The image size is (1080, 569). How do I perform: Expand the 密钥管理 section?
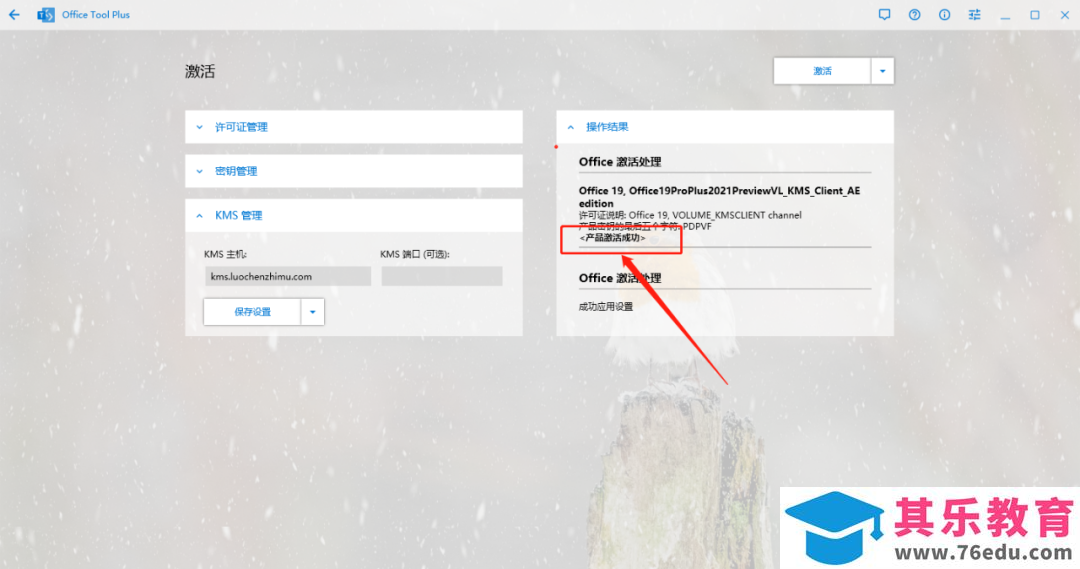(x=353, y=171)
